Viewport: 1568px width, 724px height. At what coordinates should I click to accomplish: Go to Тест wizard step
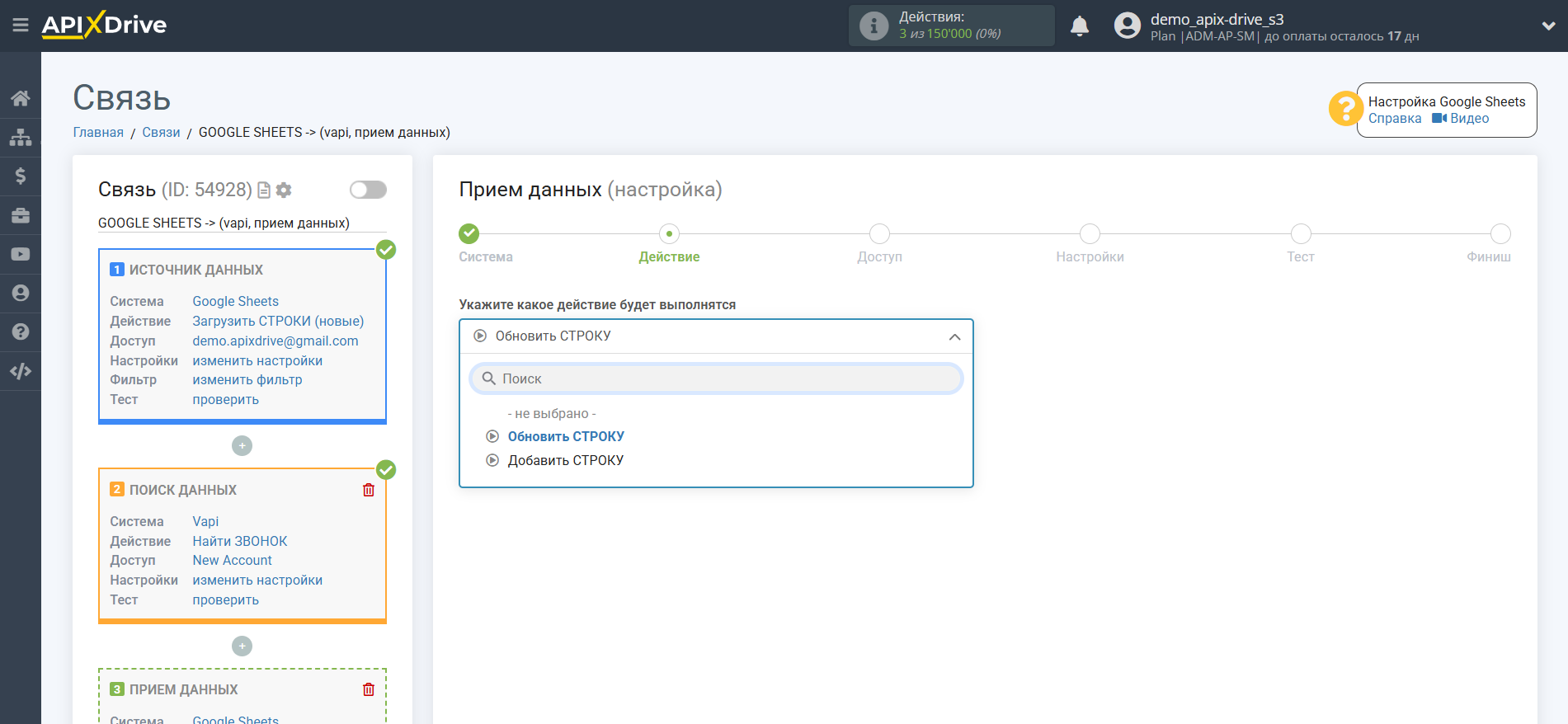point(1301,234)
